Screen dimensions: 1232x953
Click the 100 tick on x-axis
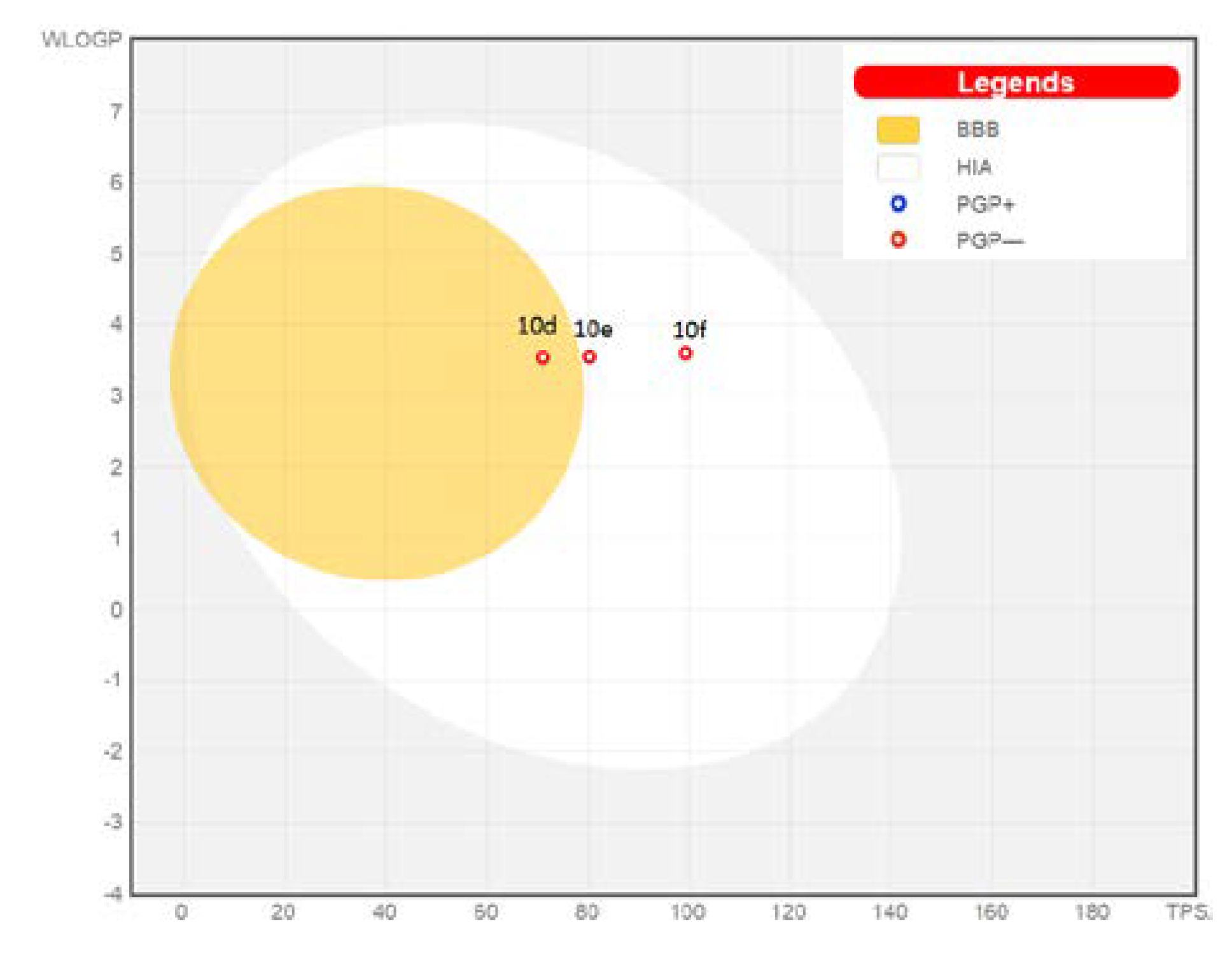[x=688, y=912]
